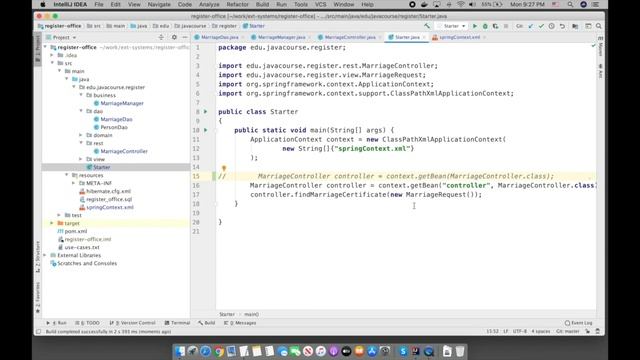Run Starter with the green play button
Screen dimensions: 640x360
click(x=475, y=26)
